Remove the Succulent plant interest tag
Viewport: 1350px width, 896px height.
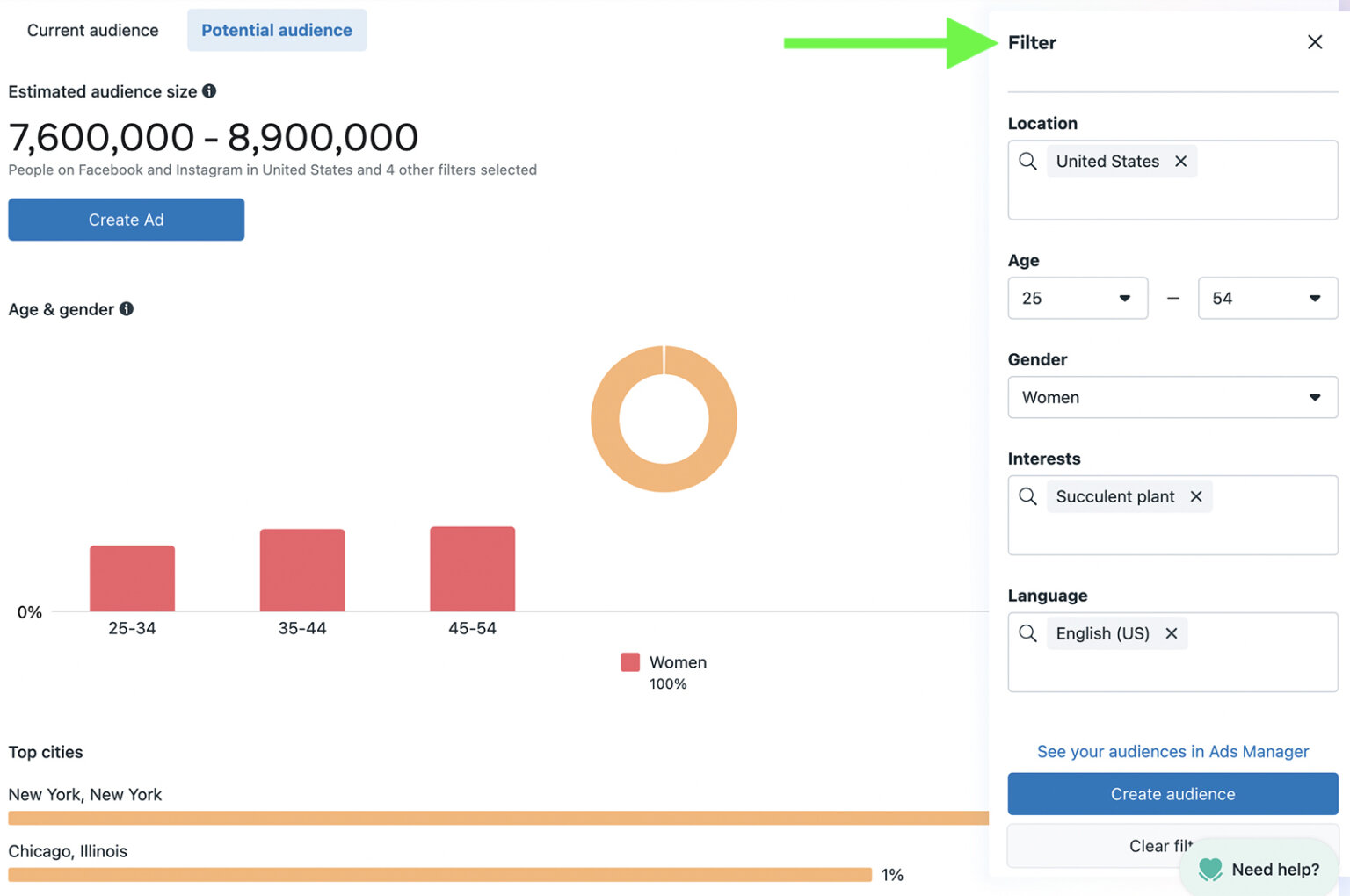[x=1196, y=496]
